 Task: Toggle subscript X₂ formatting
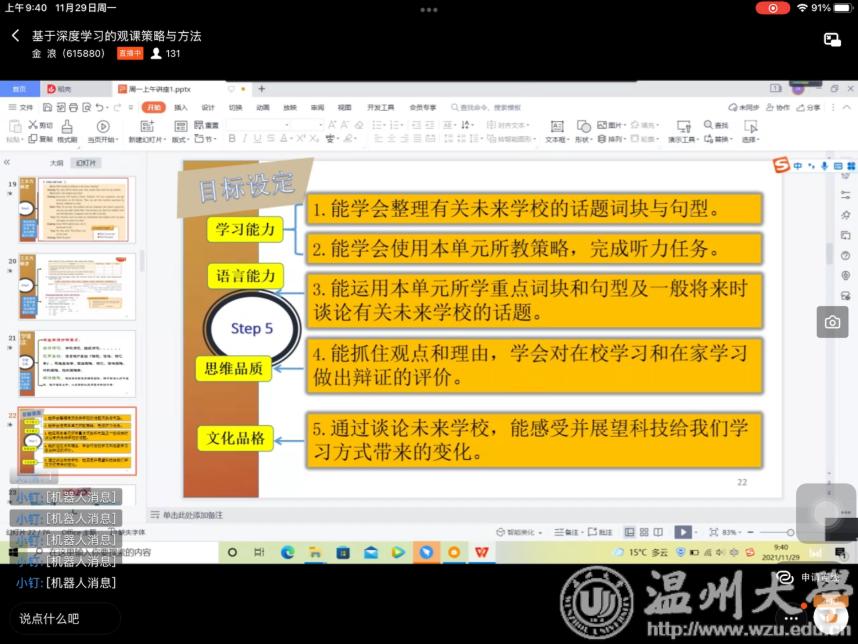(x=314, y=139)
